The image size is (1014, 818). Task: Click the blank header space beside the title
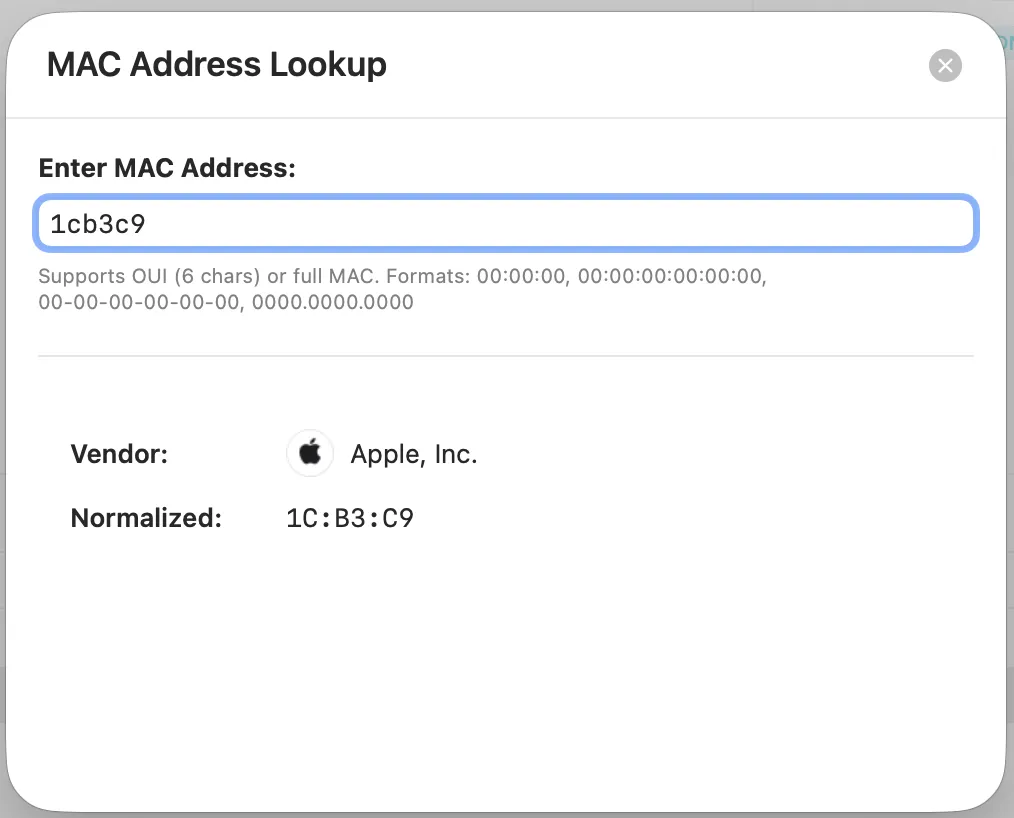[x=650, y=66]
